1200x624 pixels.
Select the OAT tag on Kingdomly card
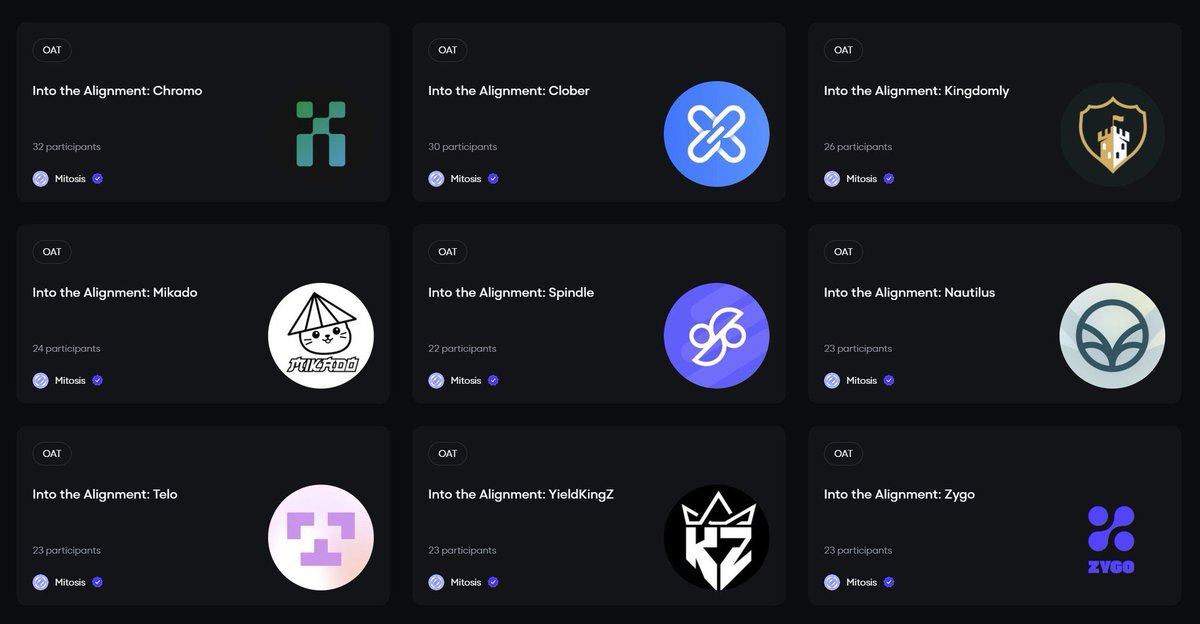(843, 50)
